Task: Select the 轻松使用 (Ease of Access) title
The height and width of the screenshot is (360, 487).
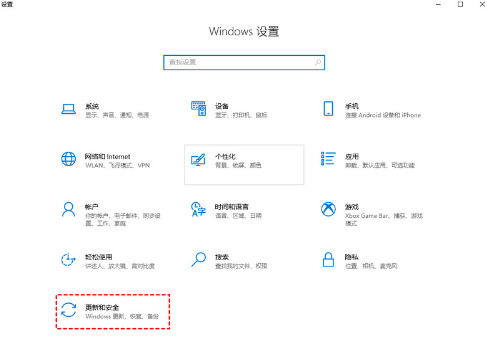Action: (99, 257)
